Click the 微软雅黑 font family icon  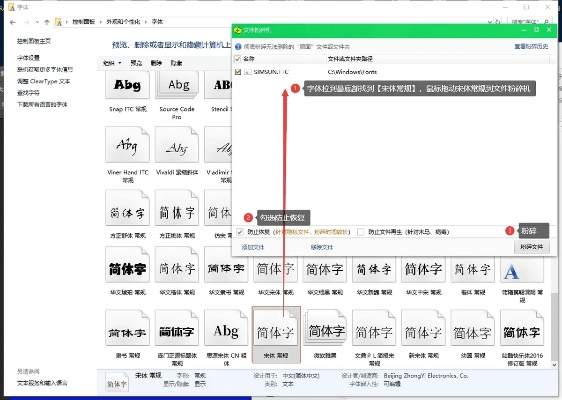coord(325,328)
